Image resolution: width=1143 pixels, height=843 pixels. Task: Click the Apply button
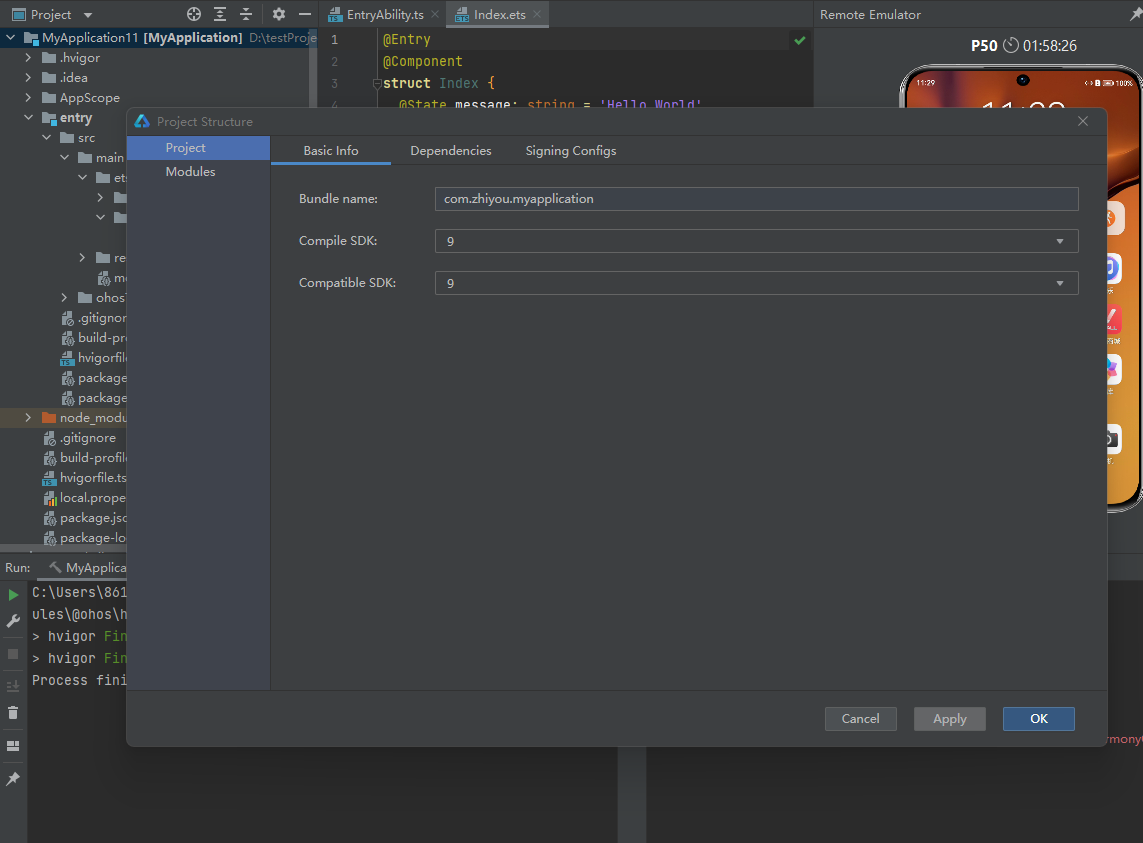point(950,719)
